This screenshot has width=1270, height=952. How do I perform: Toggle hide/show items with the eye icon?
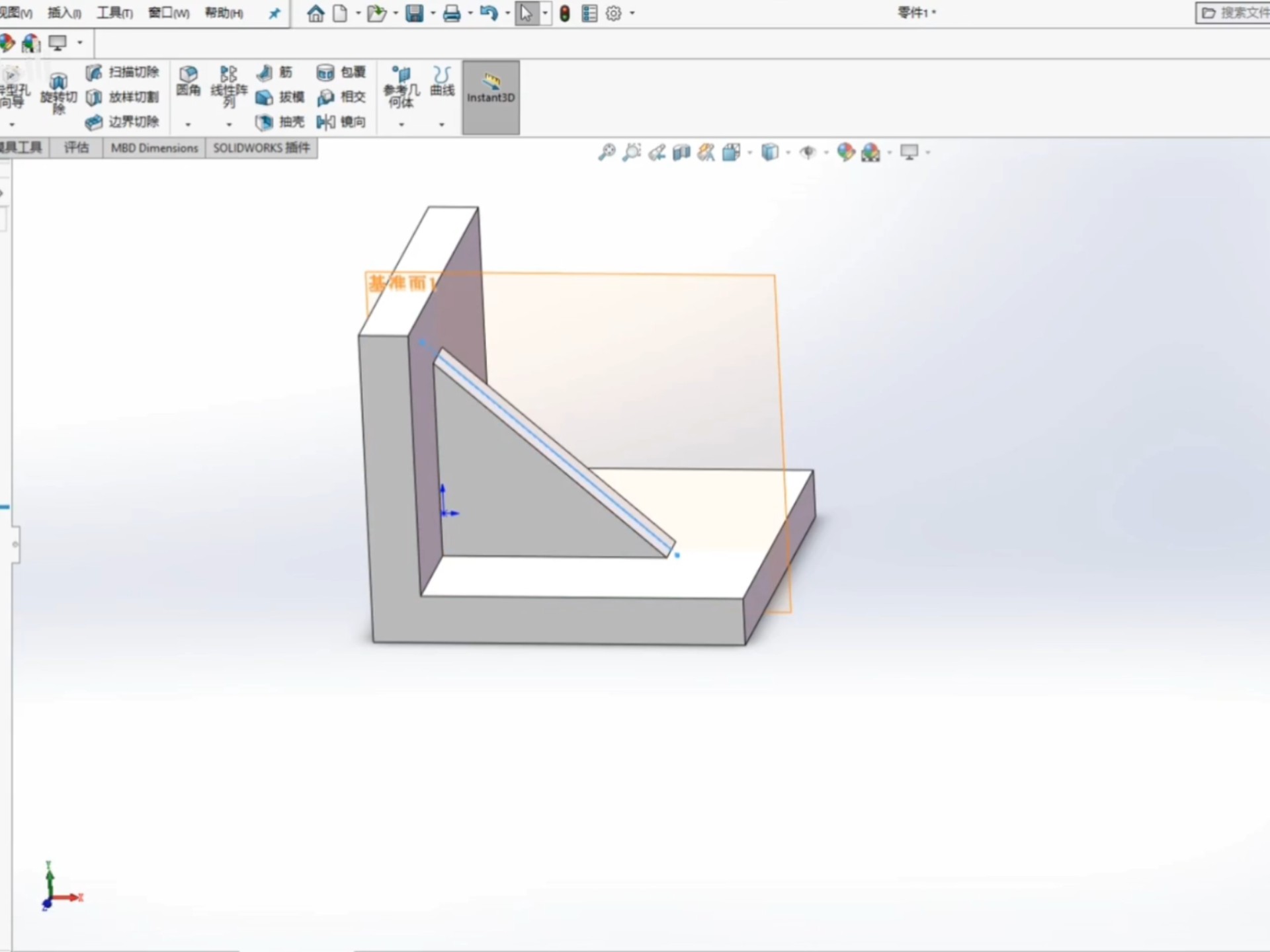click(808, 152)
